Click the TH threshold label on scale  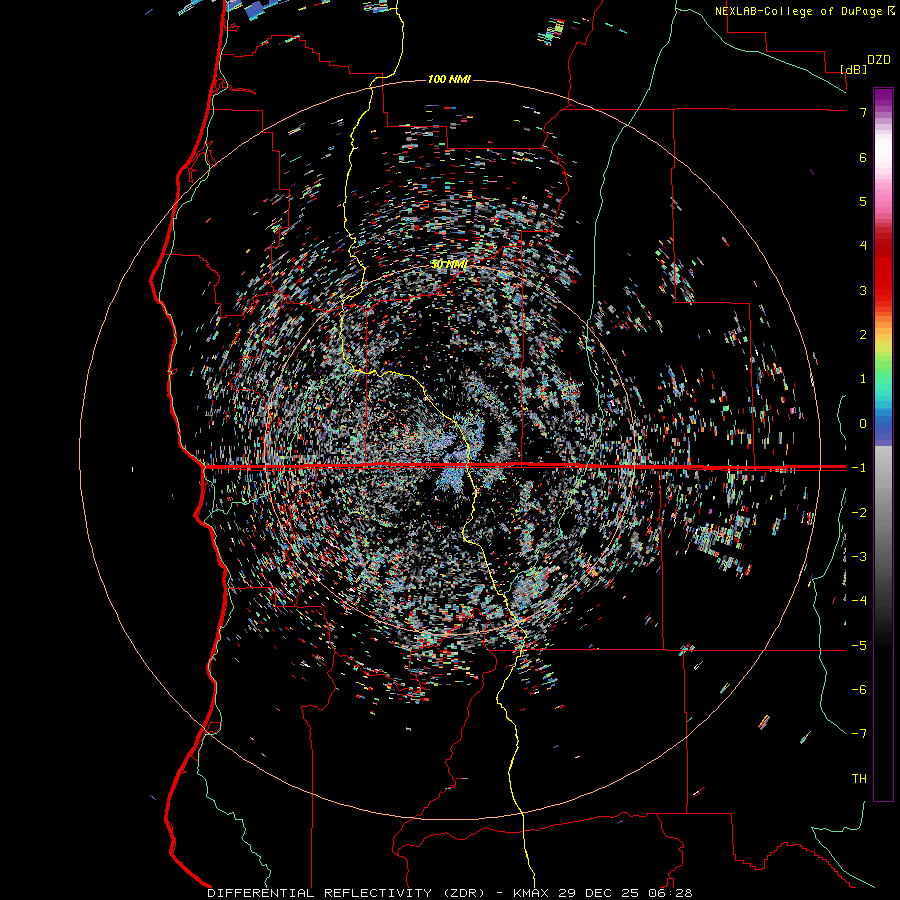[859, 779]
